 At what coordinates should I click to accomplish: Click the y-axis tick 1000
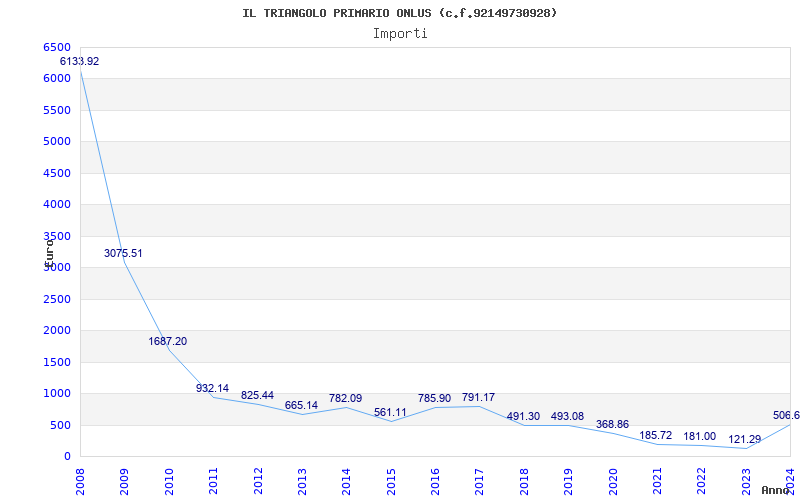[57, 394]
